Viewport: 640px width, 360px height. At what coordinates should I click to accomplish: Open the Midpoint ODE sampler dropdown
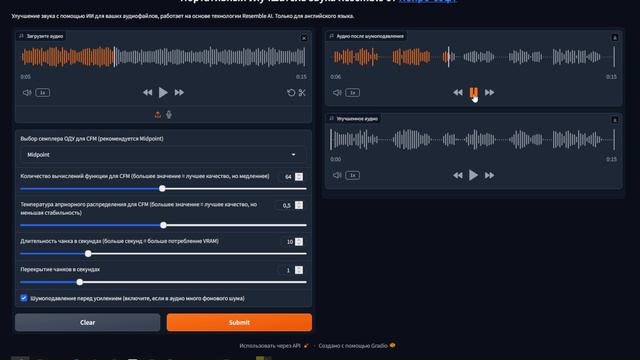163,155
